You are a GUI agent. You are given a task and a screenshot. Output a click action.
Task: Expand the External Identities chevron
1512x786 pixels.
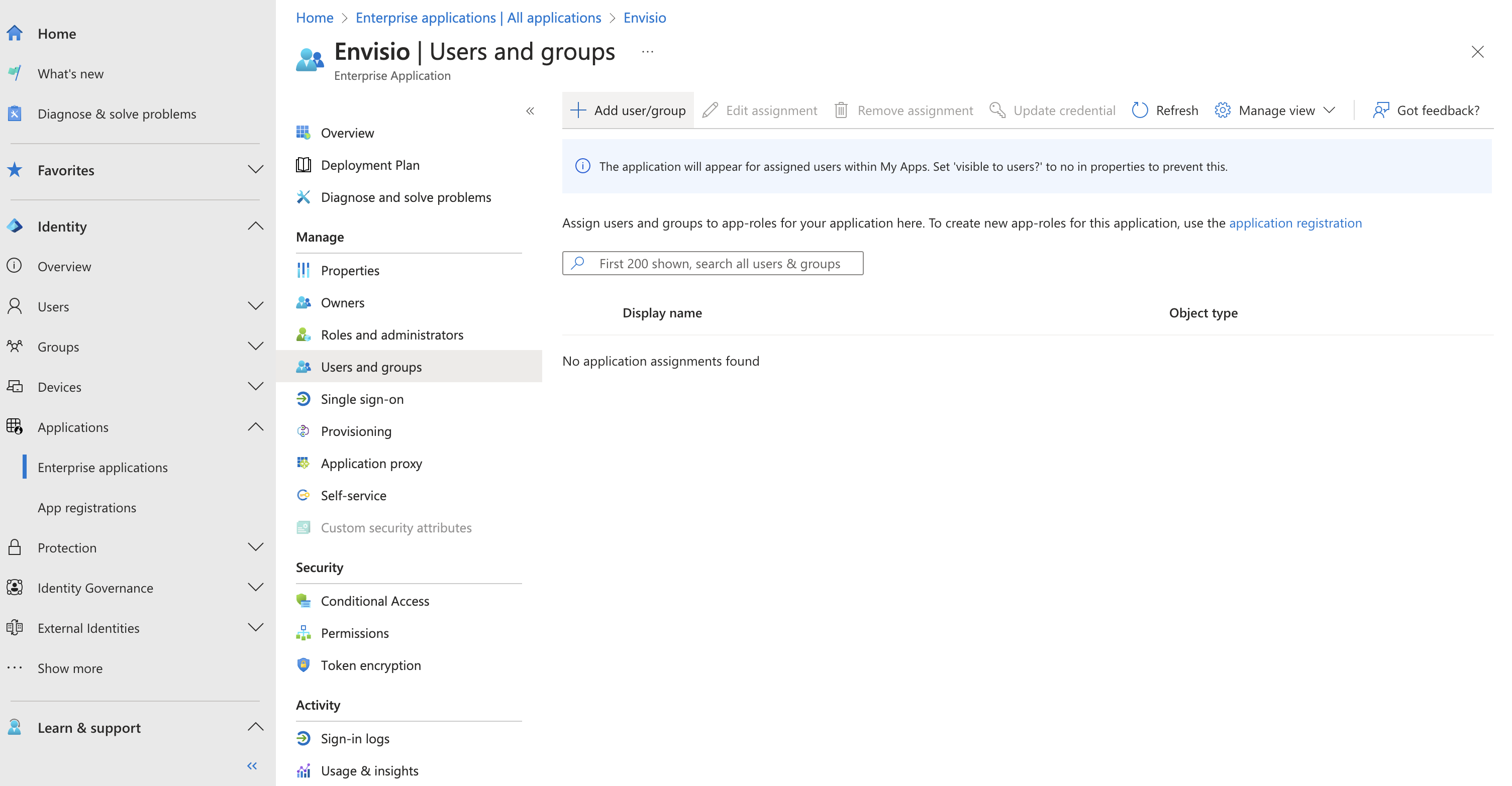tap(255, 628)
